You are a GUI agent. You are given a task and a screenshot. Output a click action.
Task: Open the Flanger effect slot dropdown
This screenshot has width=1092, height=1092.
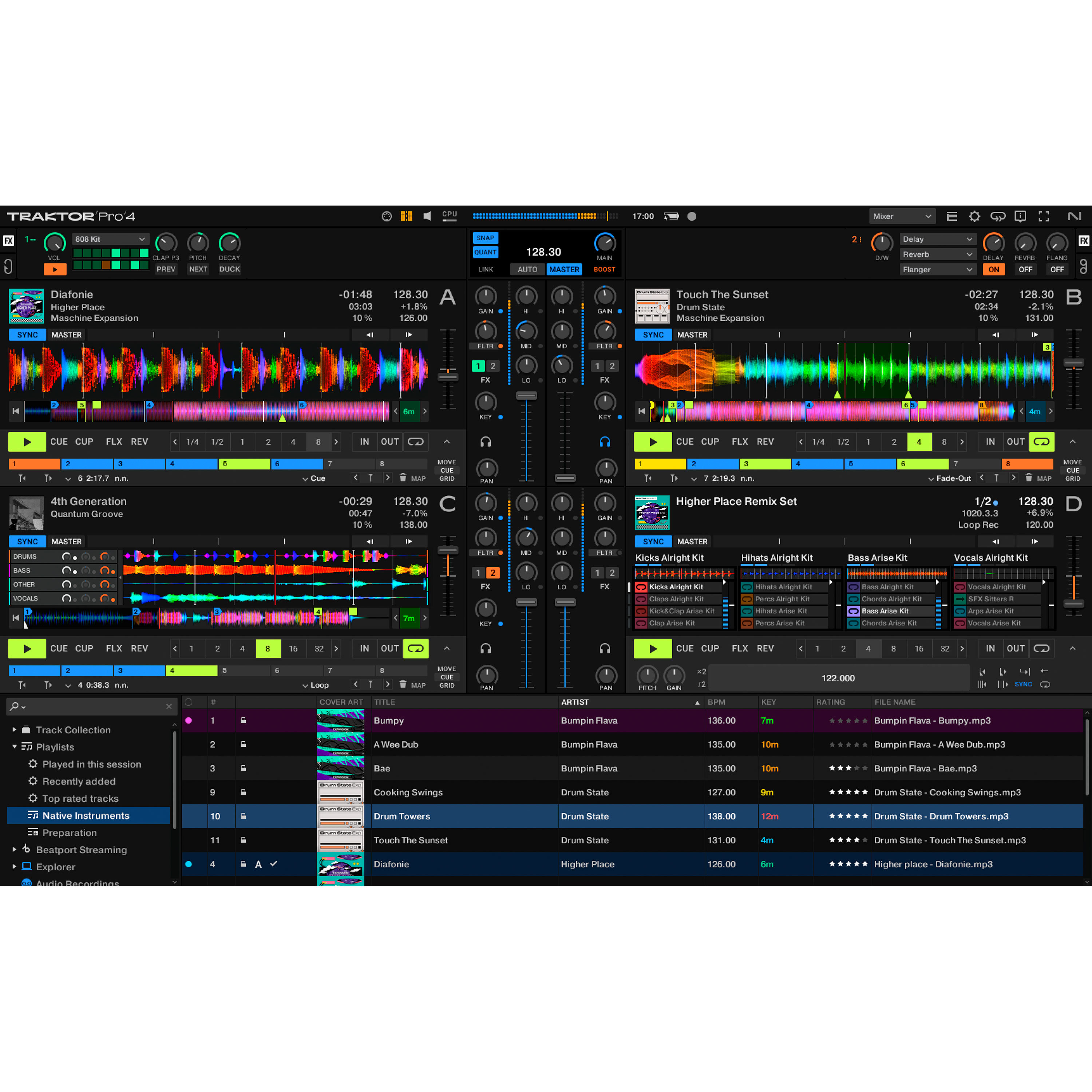(x=938, y=270)
